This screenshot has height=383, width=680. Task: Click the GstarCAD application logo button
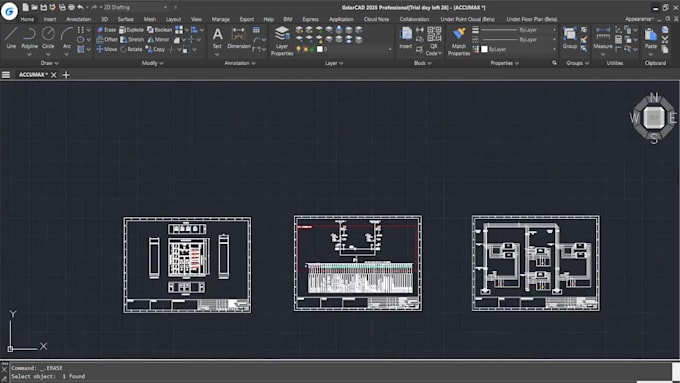click(x=9, y=11)
